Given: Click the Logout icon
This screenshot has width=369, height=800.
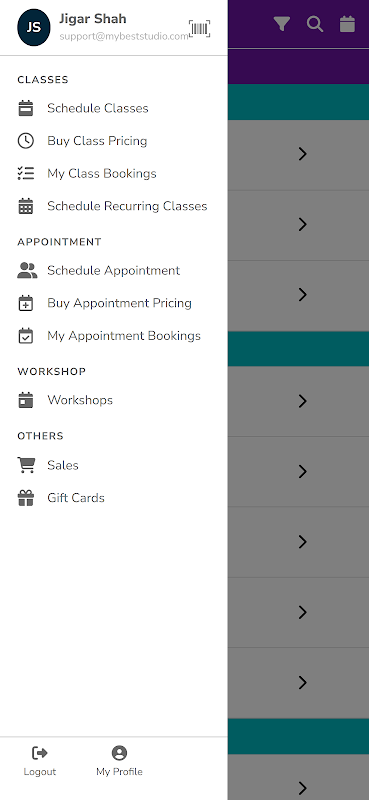Looking at the screenshot, I should pos(40,753).
